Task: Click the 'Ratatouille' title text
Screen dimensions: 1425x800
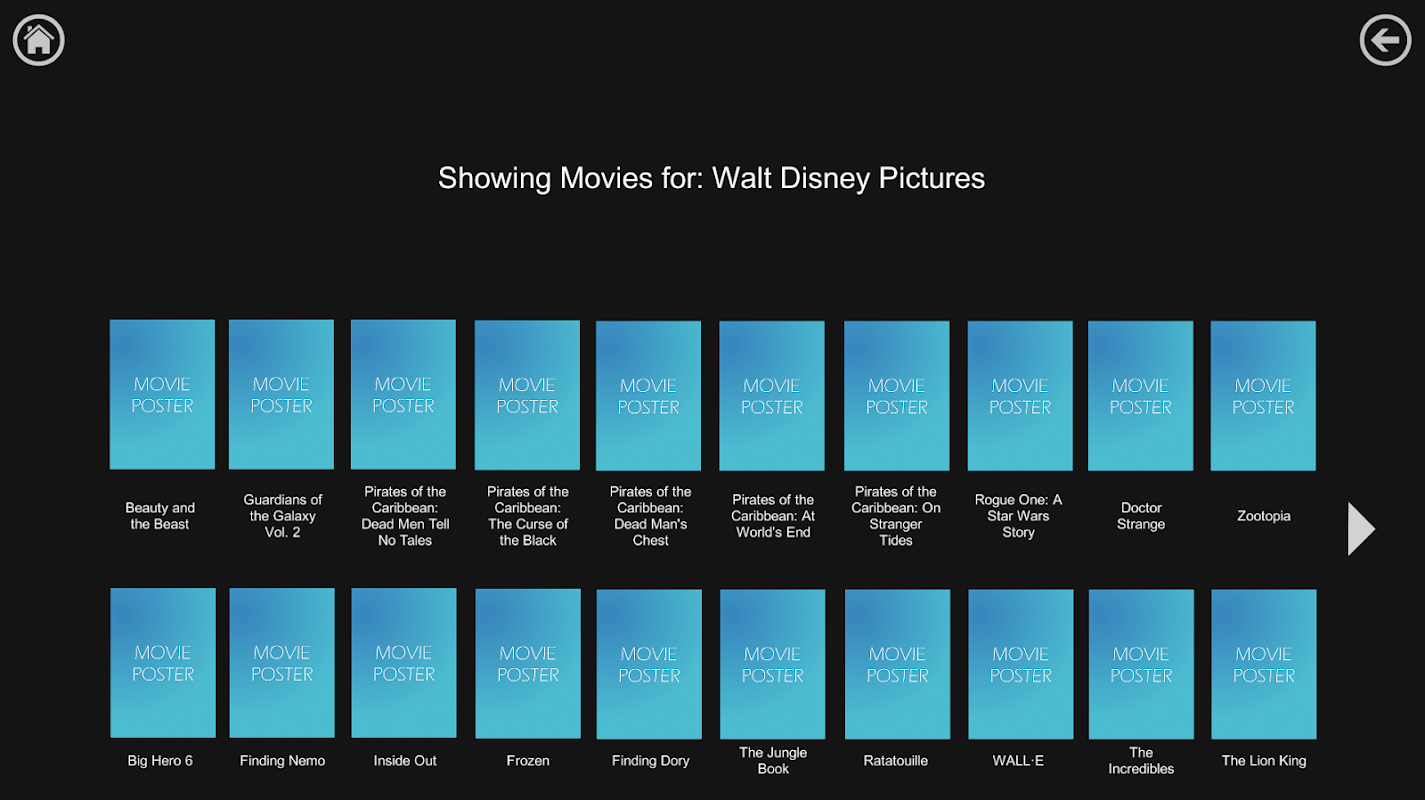Action: pos(896,761)
